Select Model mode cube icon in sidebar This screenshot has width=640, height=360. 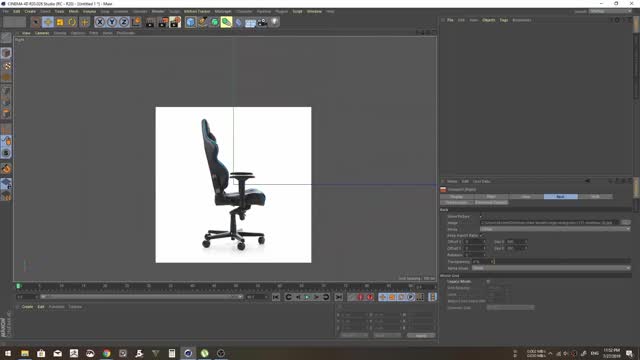tap(6, 53)
